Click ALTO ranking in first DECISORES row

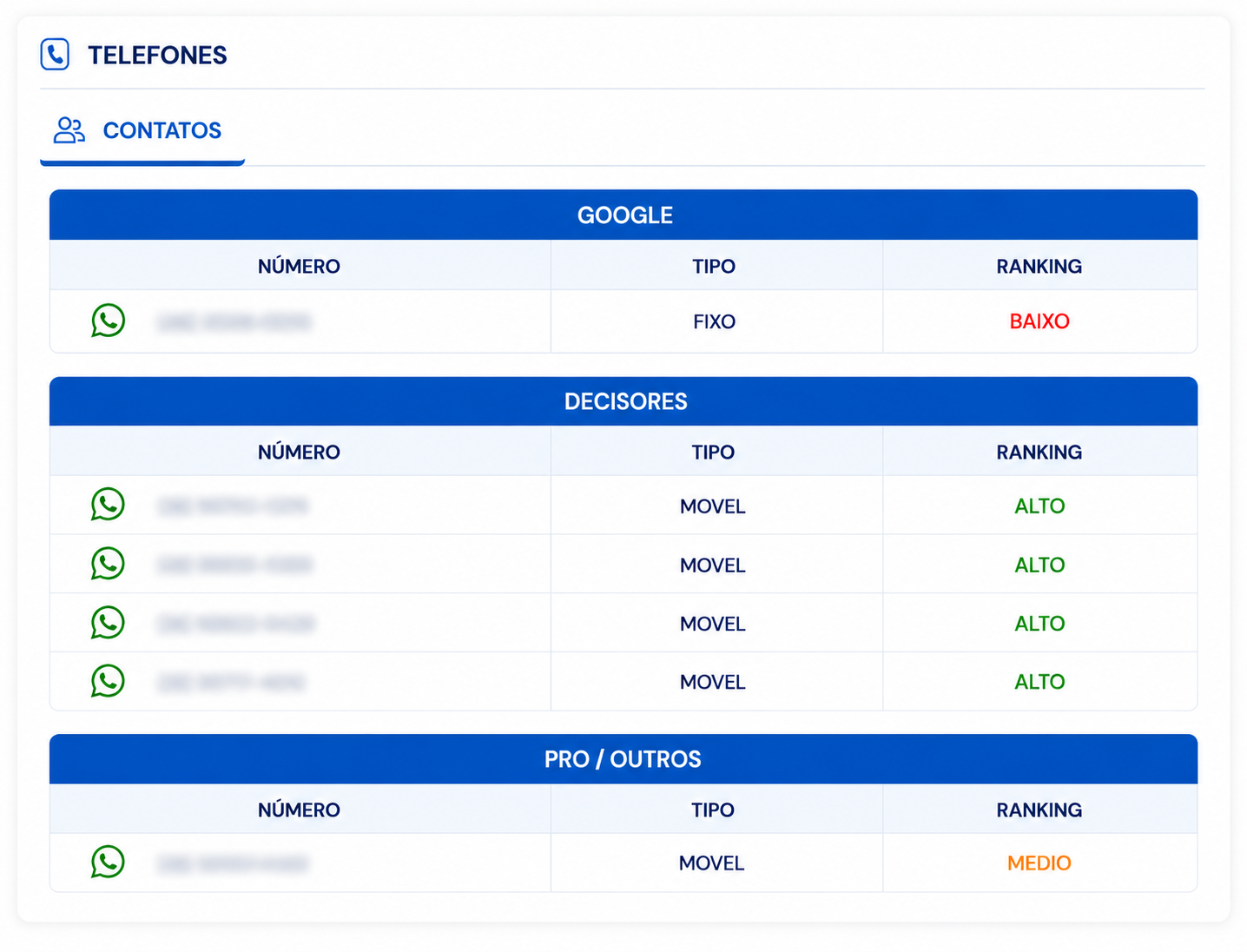[1039, 506]
